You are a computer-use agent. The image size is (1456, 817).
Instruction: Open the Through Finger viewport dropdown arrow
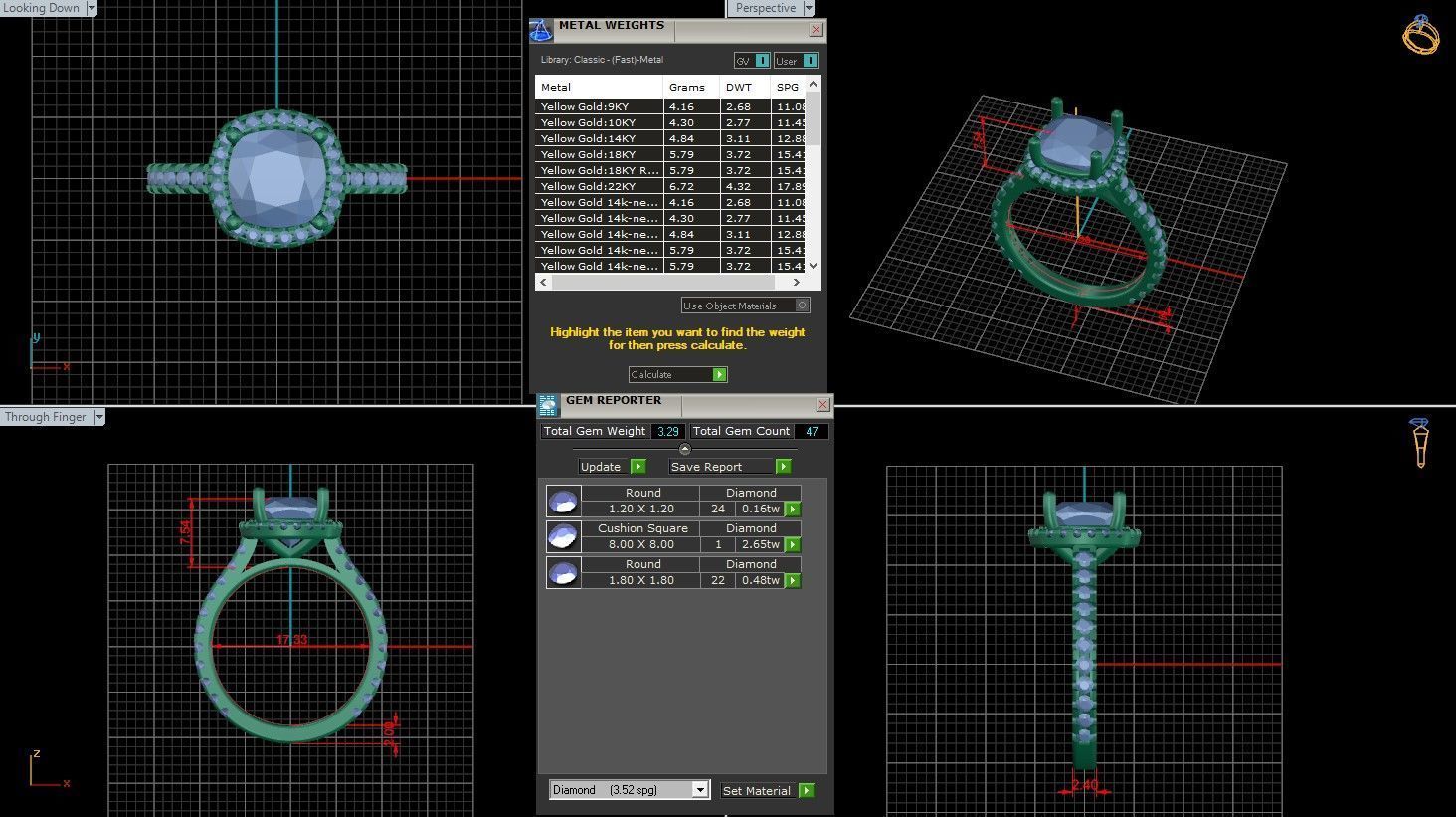coord(98,417)
